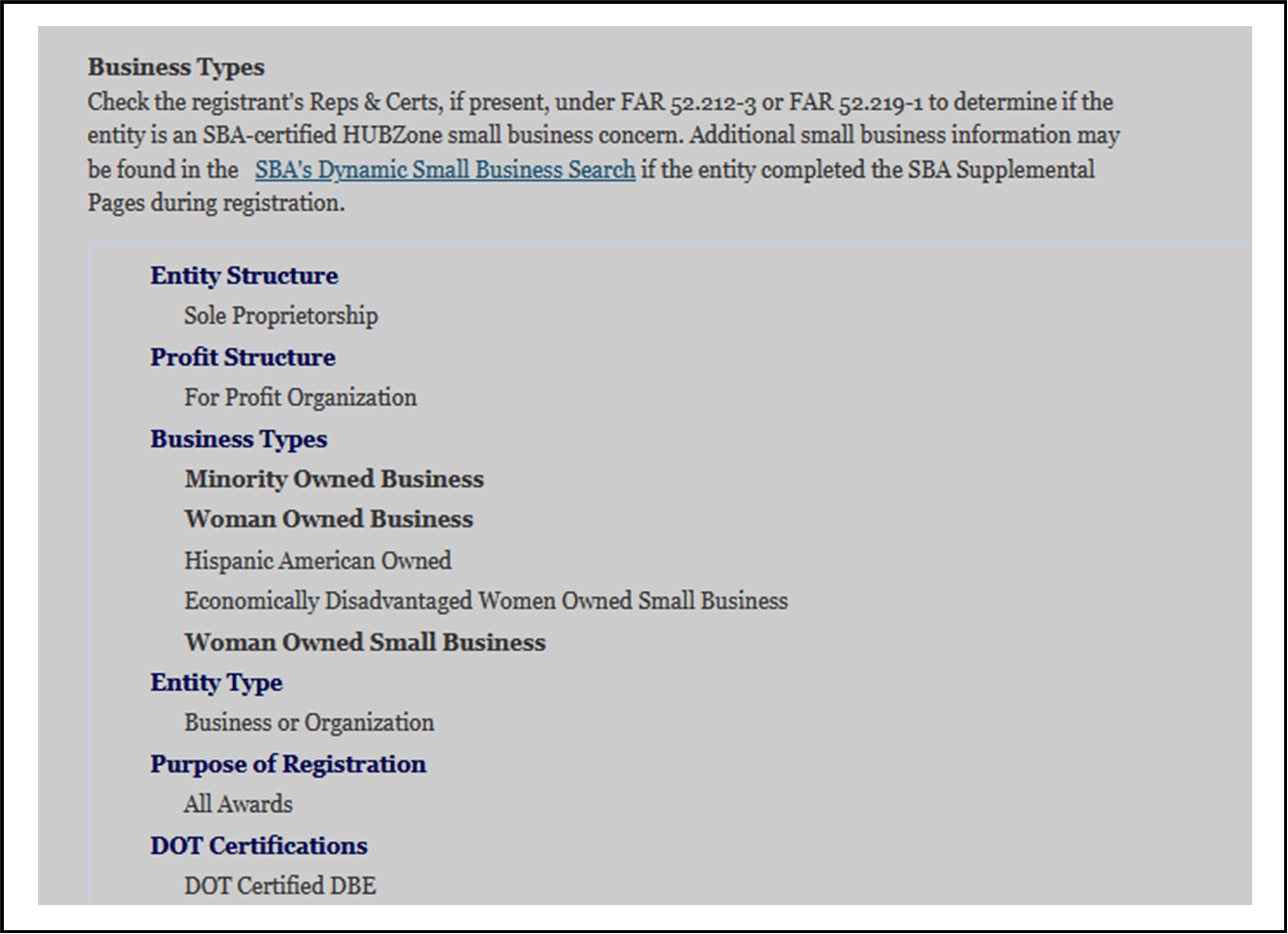1288x934 pixels.
Task: Select the Entity Structure heading
Action: (x=244, y=276)
